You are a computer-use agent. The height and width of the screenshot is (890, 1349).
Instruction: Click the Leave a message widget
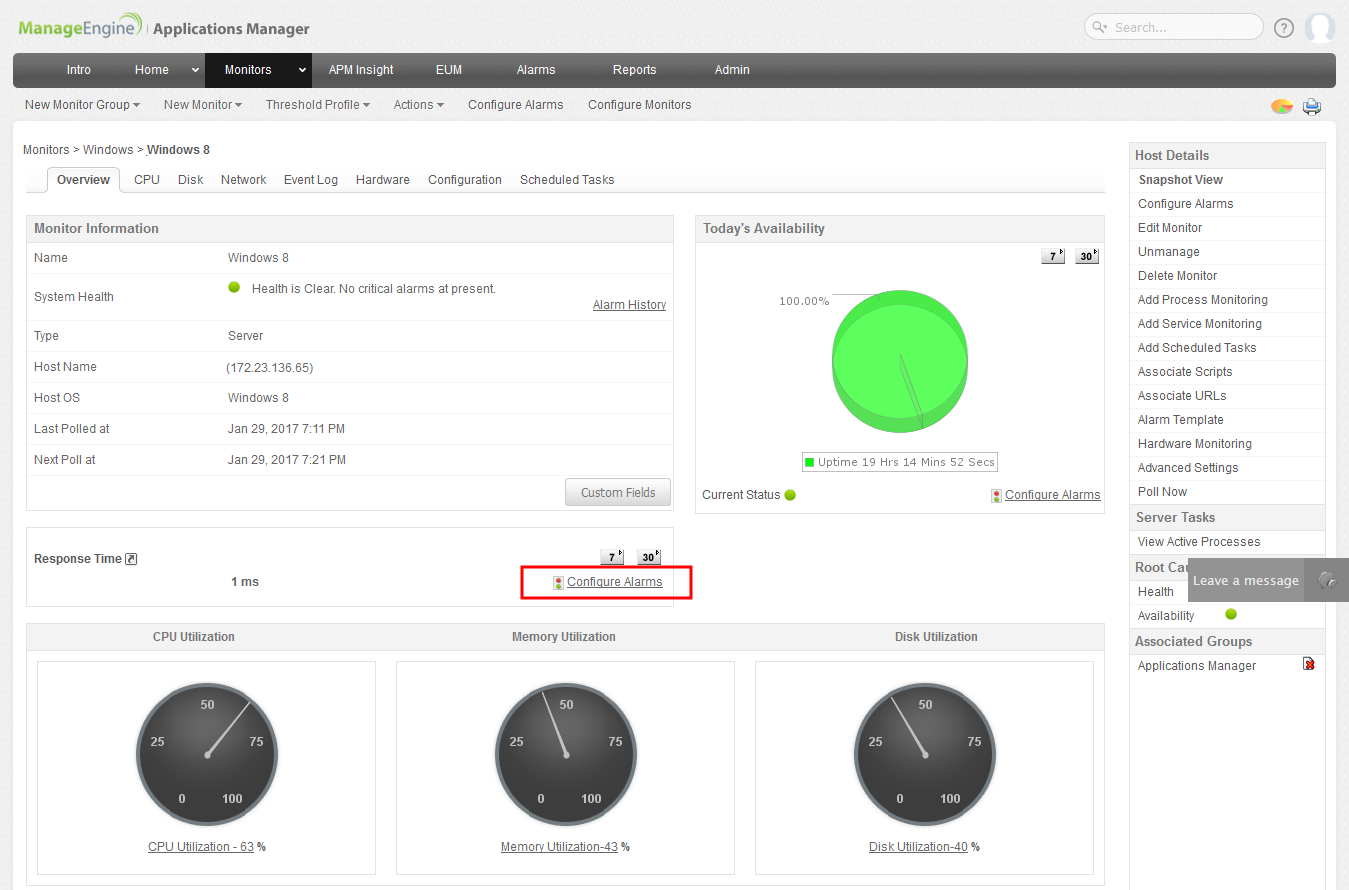(1268, 580)
